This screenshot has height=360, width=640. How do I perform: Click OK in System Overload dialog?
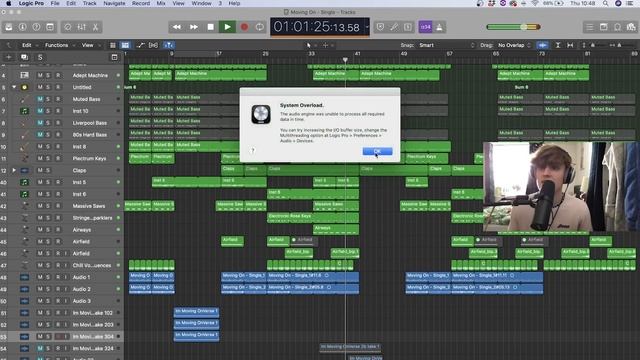tap(377, 151)
